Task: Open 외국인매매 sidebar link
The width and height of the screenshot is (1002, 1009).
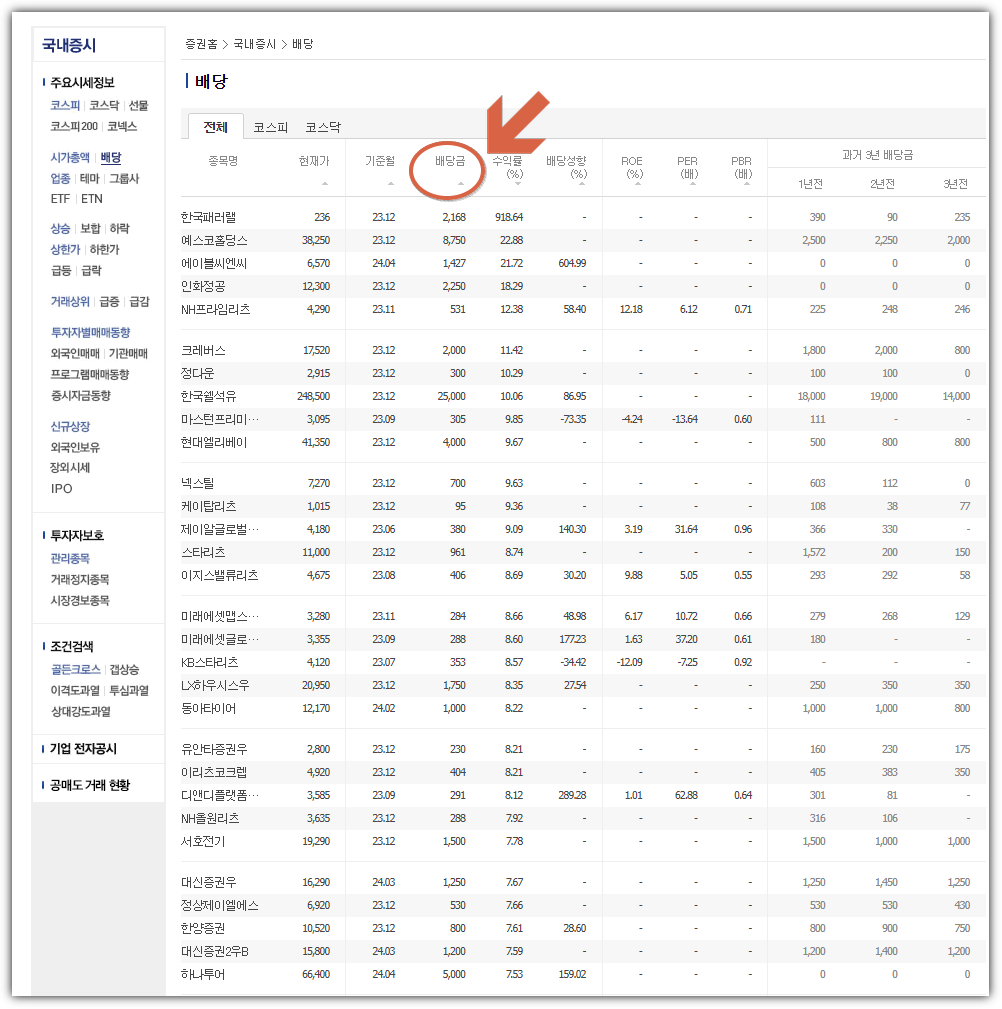Action: point(75,353)
